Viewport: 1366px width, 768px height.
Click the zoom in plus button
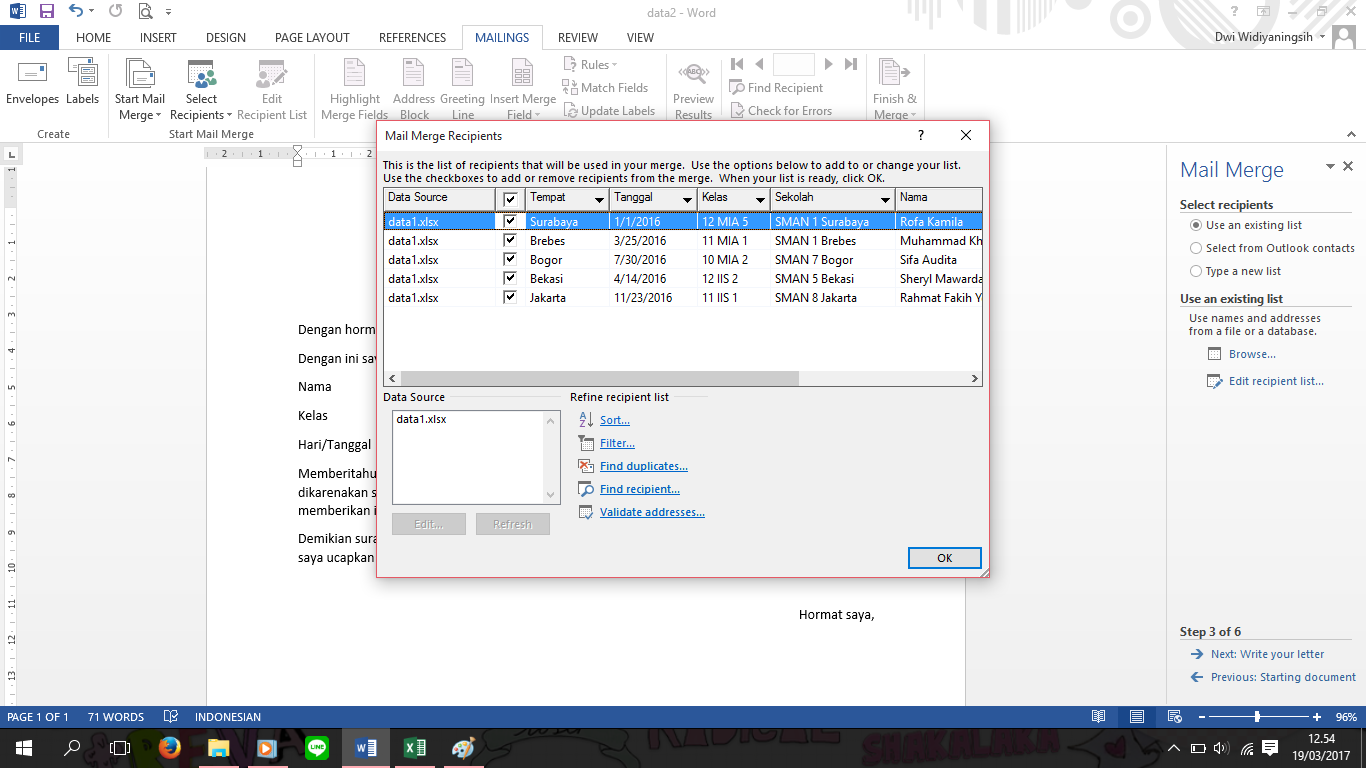tap(1317, 717)
